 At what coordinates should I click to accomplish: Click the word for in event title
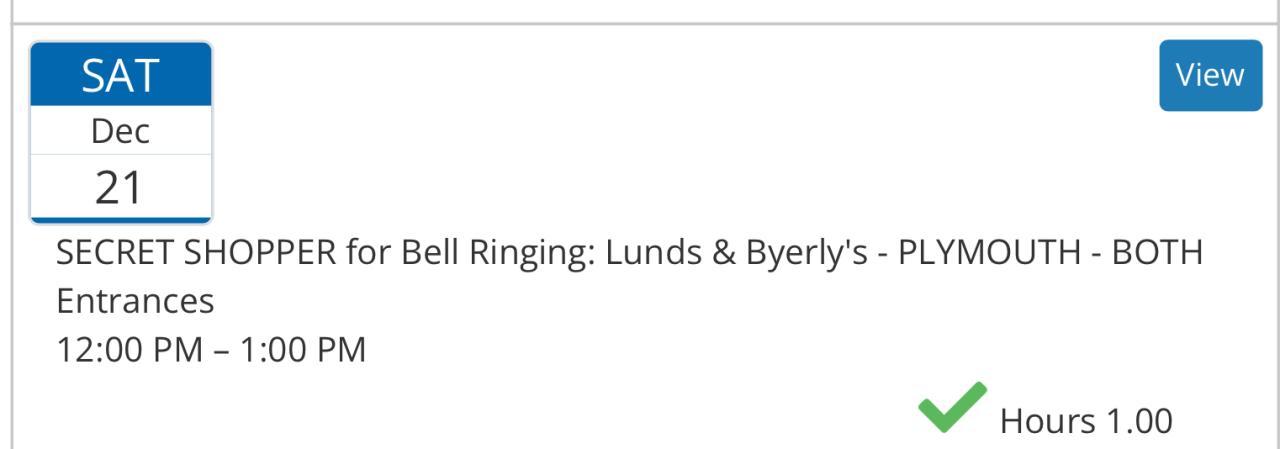point(368,253)
